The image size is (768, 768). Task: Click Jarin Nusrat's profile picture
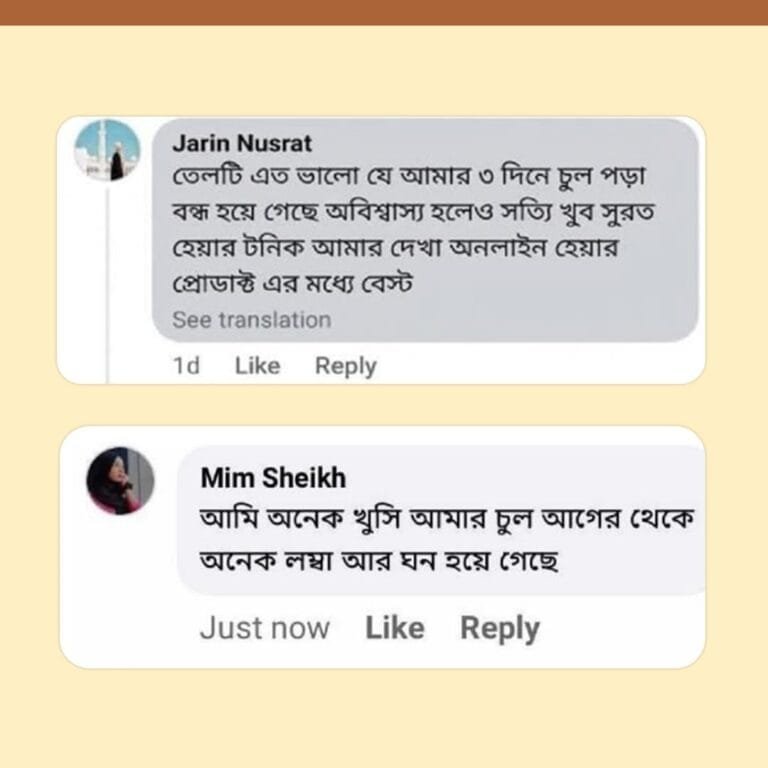pyautogui.click(x=107, y=150)
